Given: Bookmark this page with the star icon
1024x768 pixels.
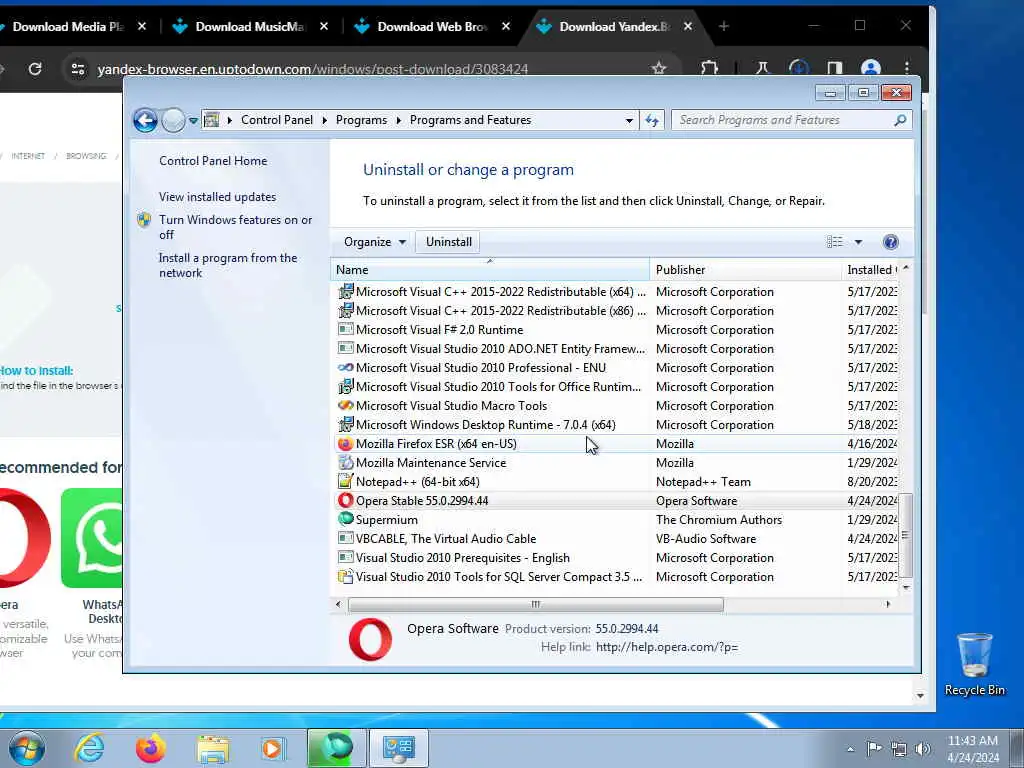Looking at the screenshot, I should 659,68.
